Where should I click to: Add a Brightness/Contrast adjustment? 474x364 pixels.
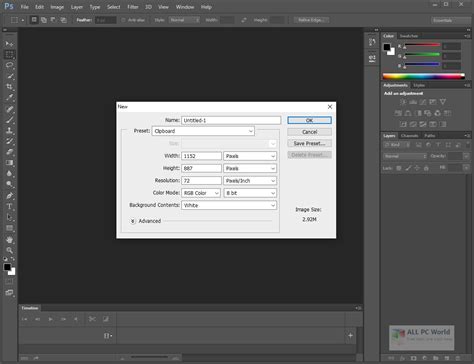(403, 102)
